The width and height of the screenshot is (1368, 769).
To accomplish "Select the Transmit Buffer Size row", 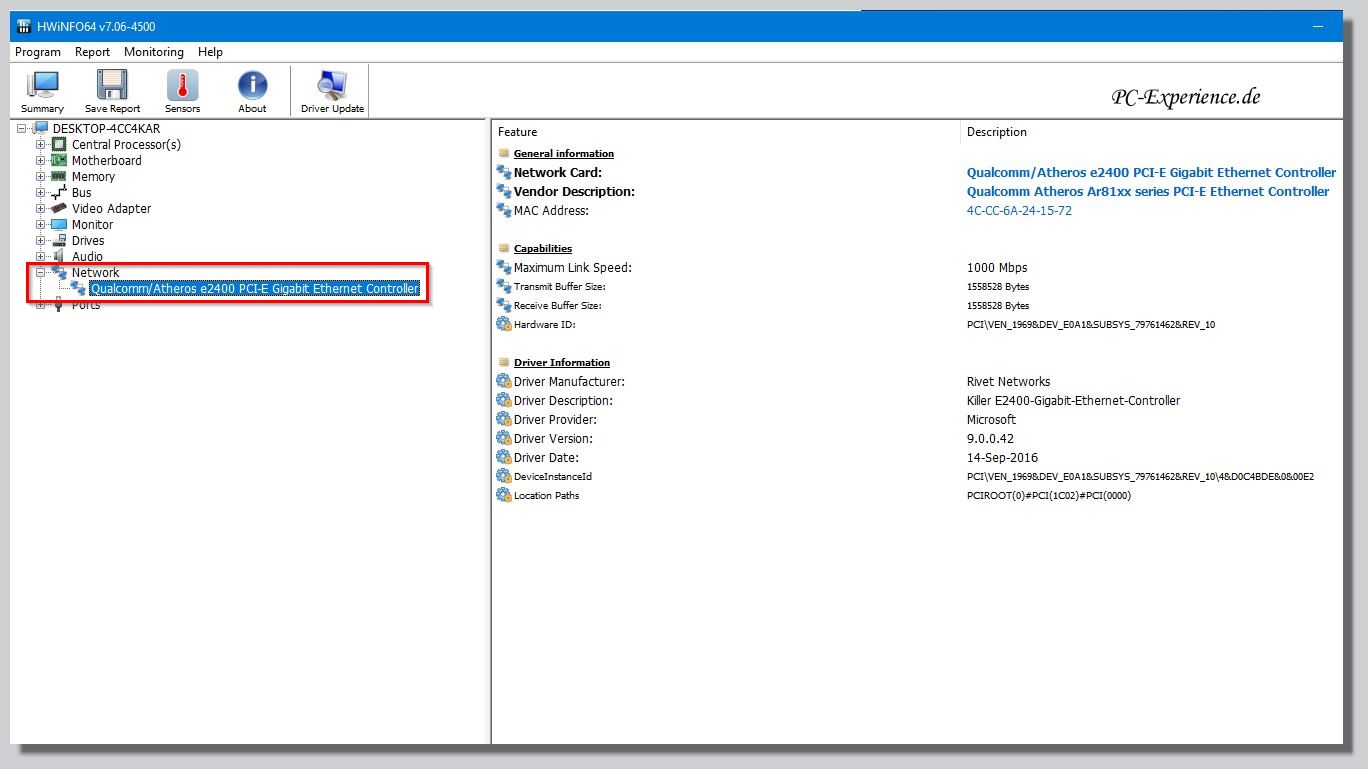I will pos(918,287).
